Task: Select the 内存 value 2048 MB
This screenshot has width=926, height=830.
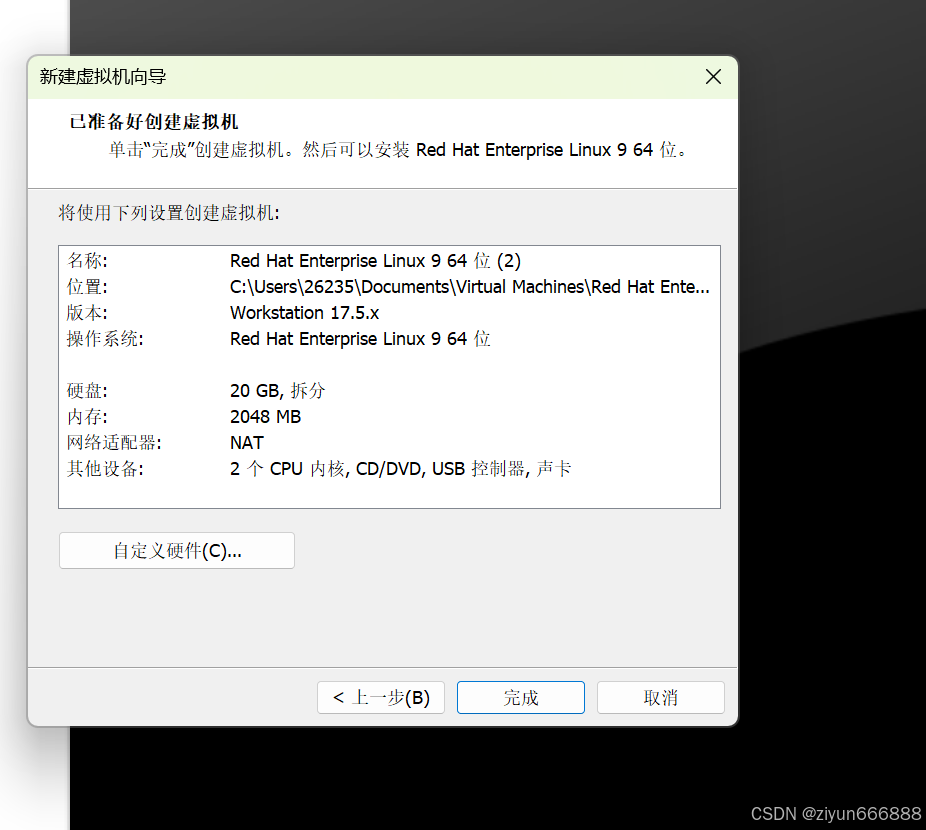Action: point(265,416)
